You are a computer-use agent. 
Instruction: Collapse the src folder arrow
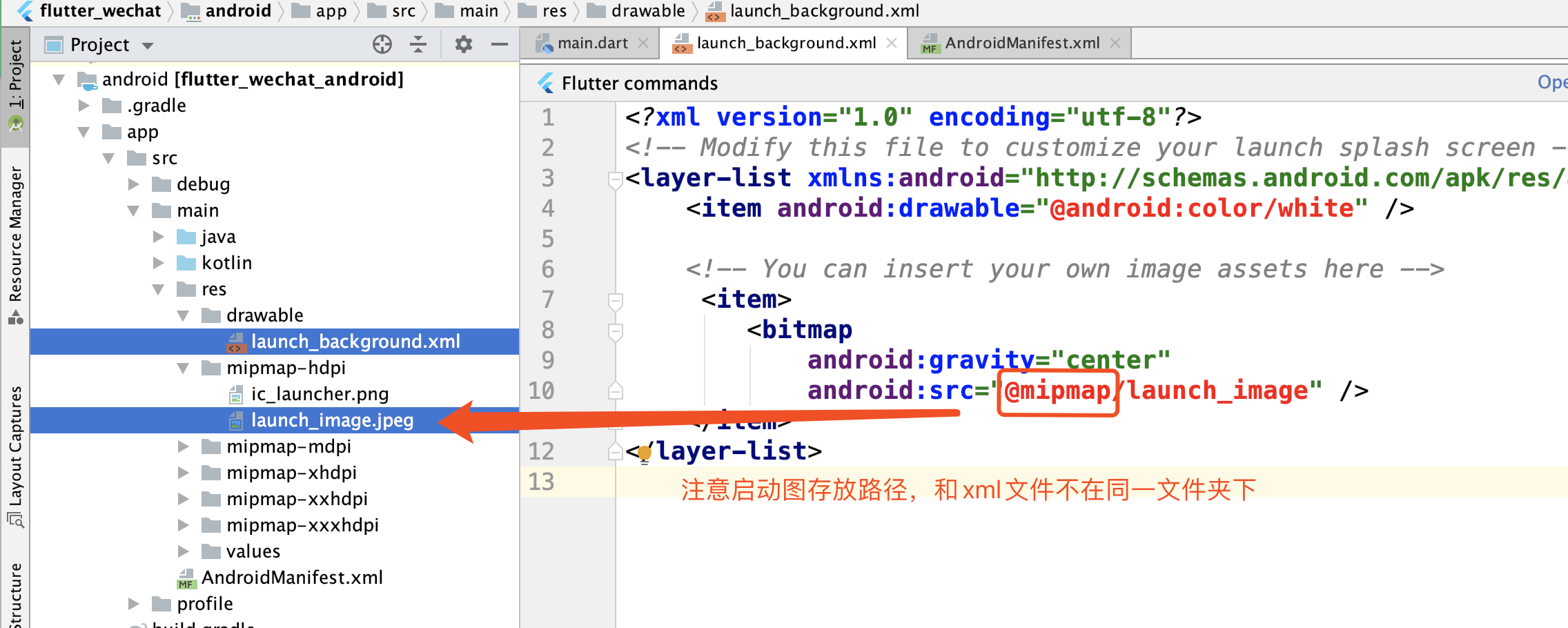(108, 158)
